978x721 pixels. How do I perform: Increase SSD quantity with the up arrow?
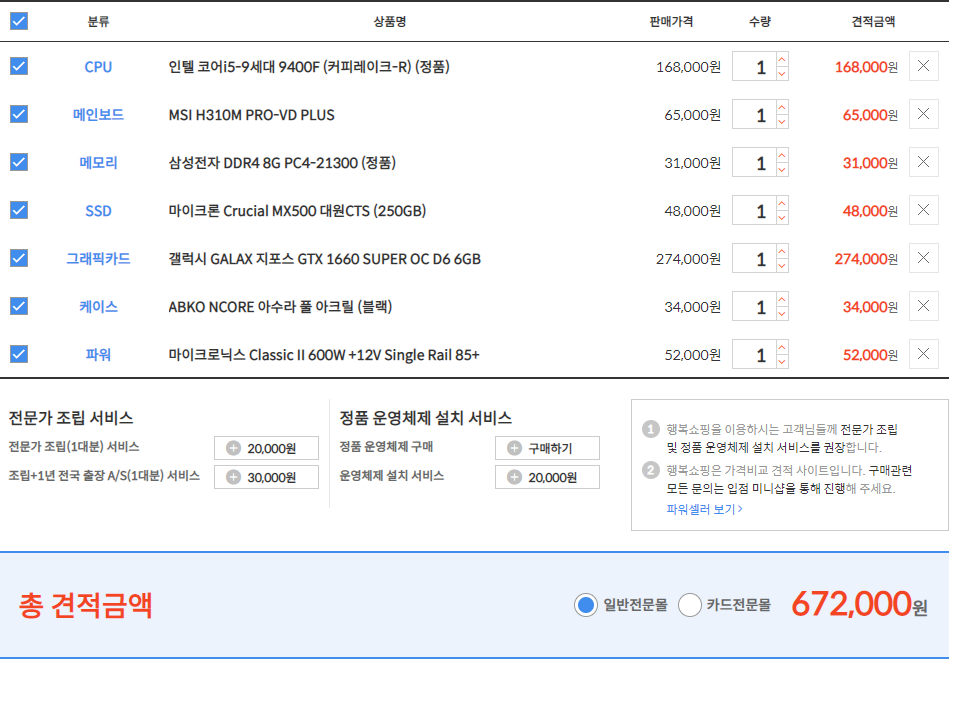click(x=782, y=203)
